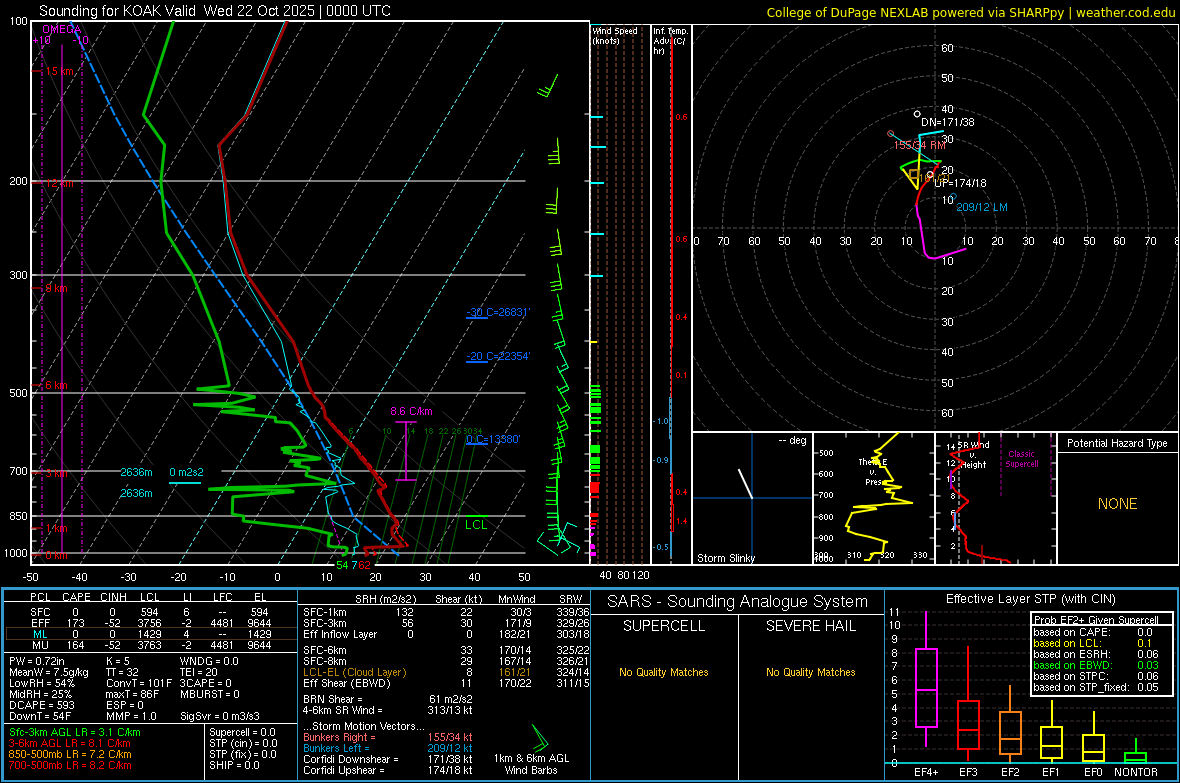Click '3-6km AGL LR = 8.1 C/km'
This screenshot has width=1180, height=783.
[69, 743]
